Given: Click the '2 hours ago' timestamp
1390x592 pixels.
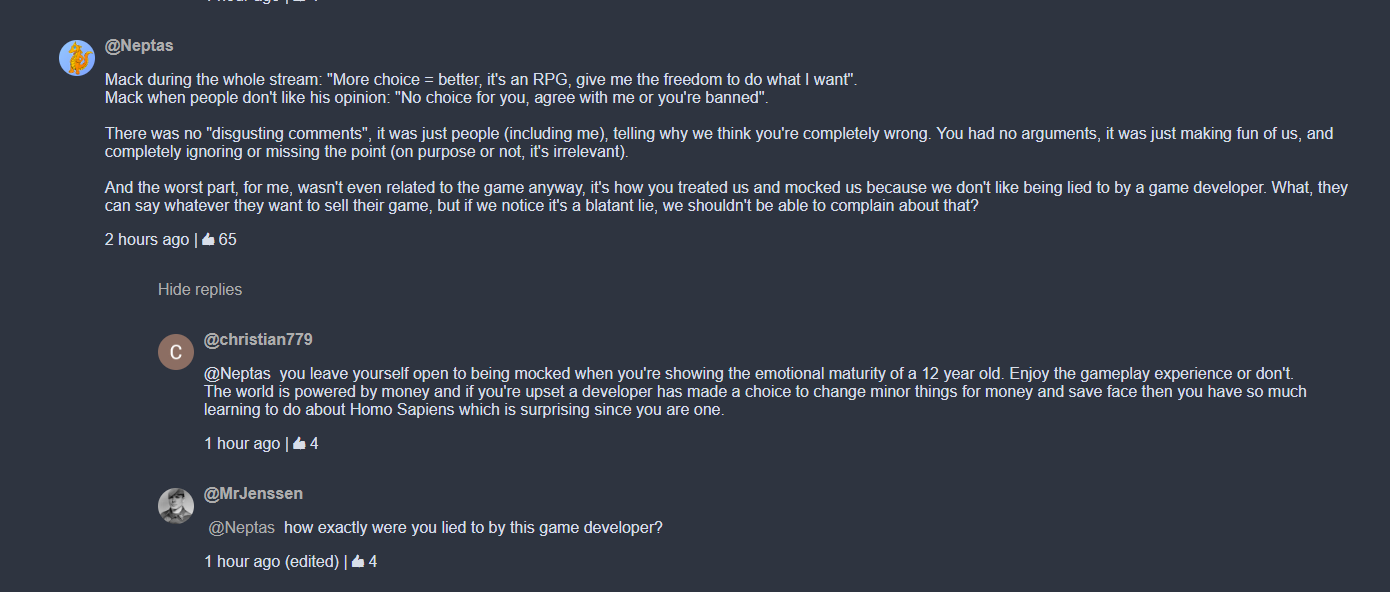Looking at the screenshot, I should tap(147, 239).
